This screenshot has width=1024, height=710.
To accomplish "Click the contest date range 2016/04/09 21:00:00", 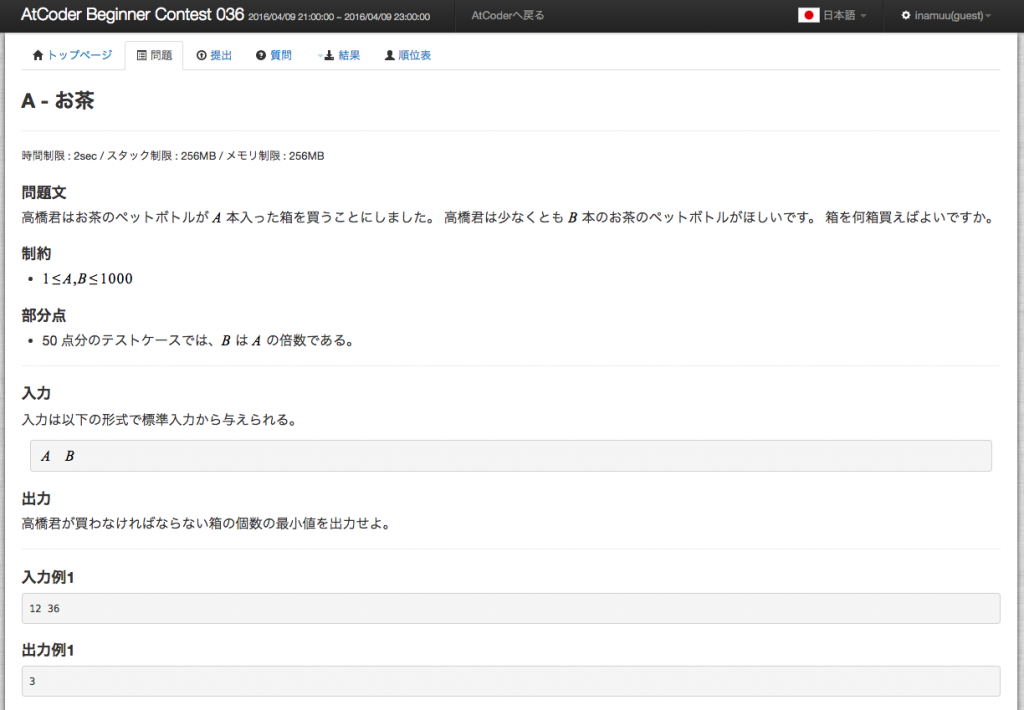I will [339, 17].
